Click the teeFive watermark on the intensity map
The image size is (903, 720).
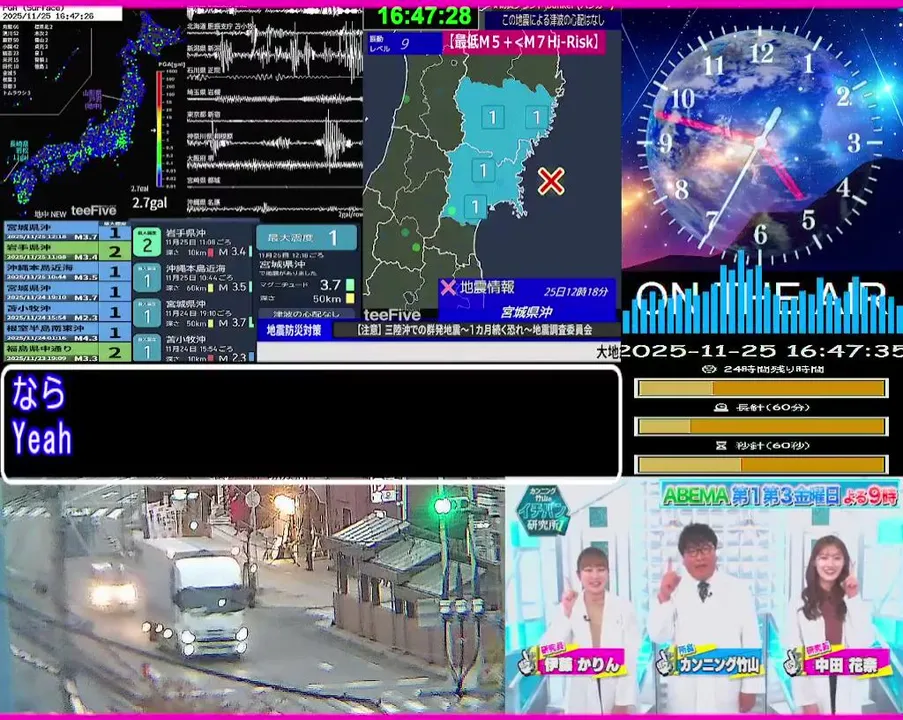click(x=392, y=315)
